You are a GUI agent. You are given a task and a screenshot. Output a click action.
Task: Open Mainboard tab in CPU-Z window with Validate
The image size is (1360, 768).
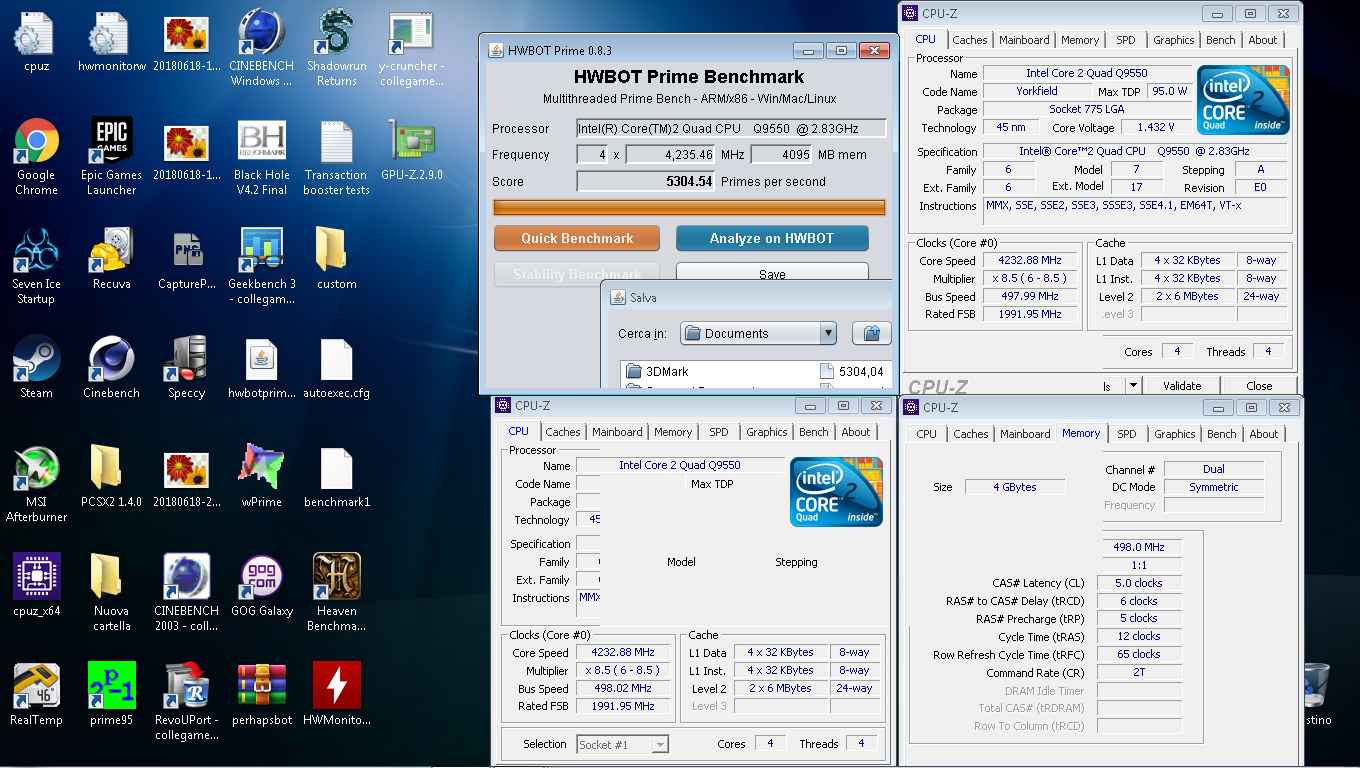1024,40
